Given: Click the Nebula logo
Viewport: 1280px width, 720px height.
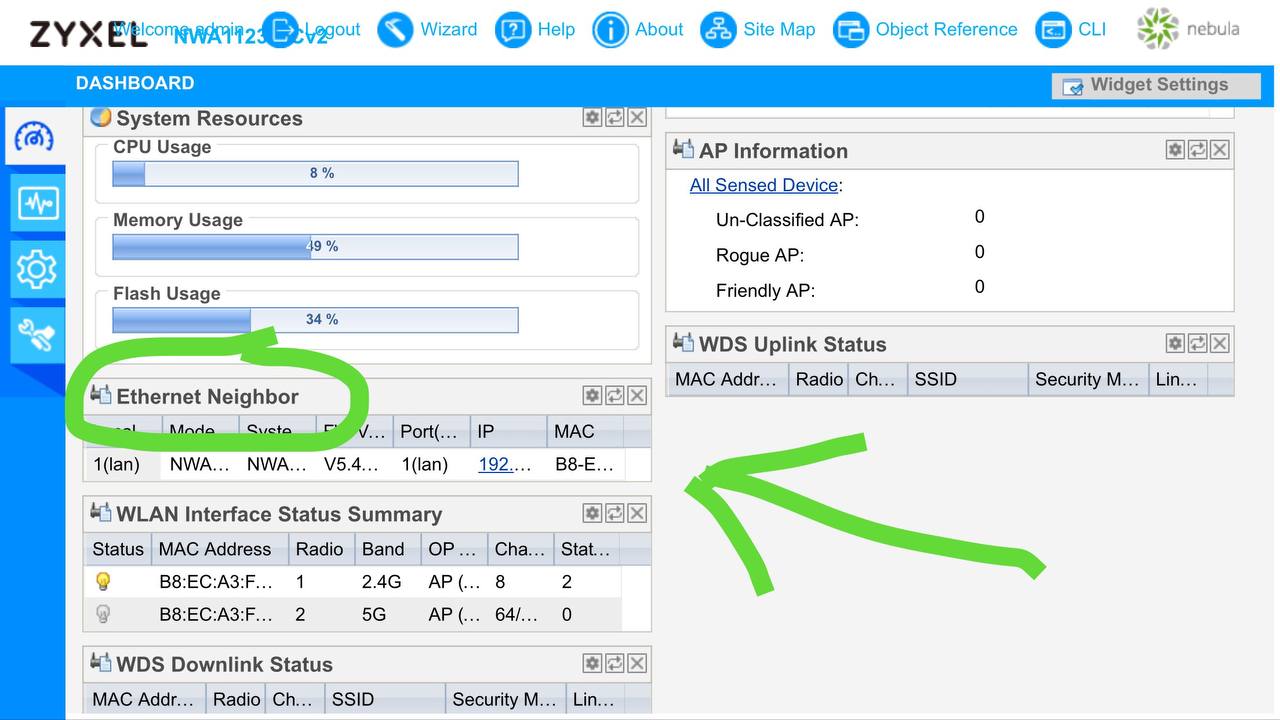Looking at the screenshot, I should point(1188,29).
